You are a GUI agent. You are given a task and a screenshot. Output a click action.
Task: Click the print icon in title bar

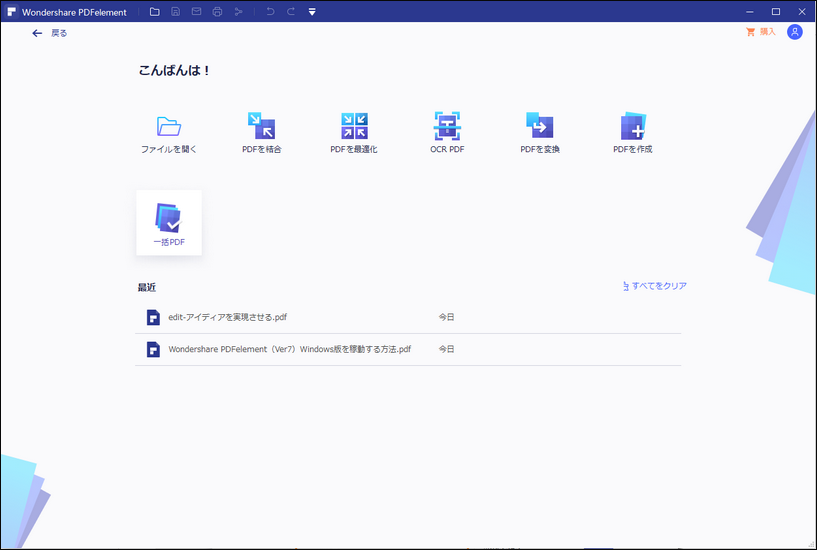point(217,11)
